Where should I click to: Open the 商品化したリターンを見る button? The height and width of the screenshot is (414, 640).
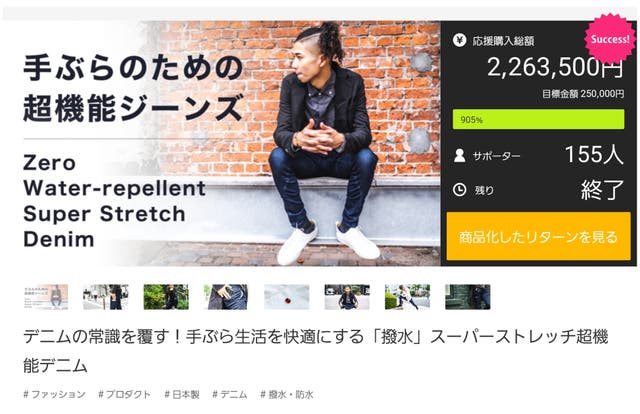tap(538, 236)
